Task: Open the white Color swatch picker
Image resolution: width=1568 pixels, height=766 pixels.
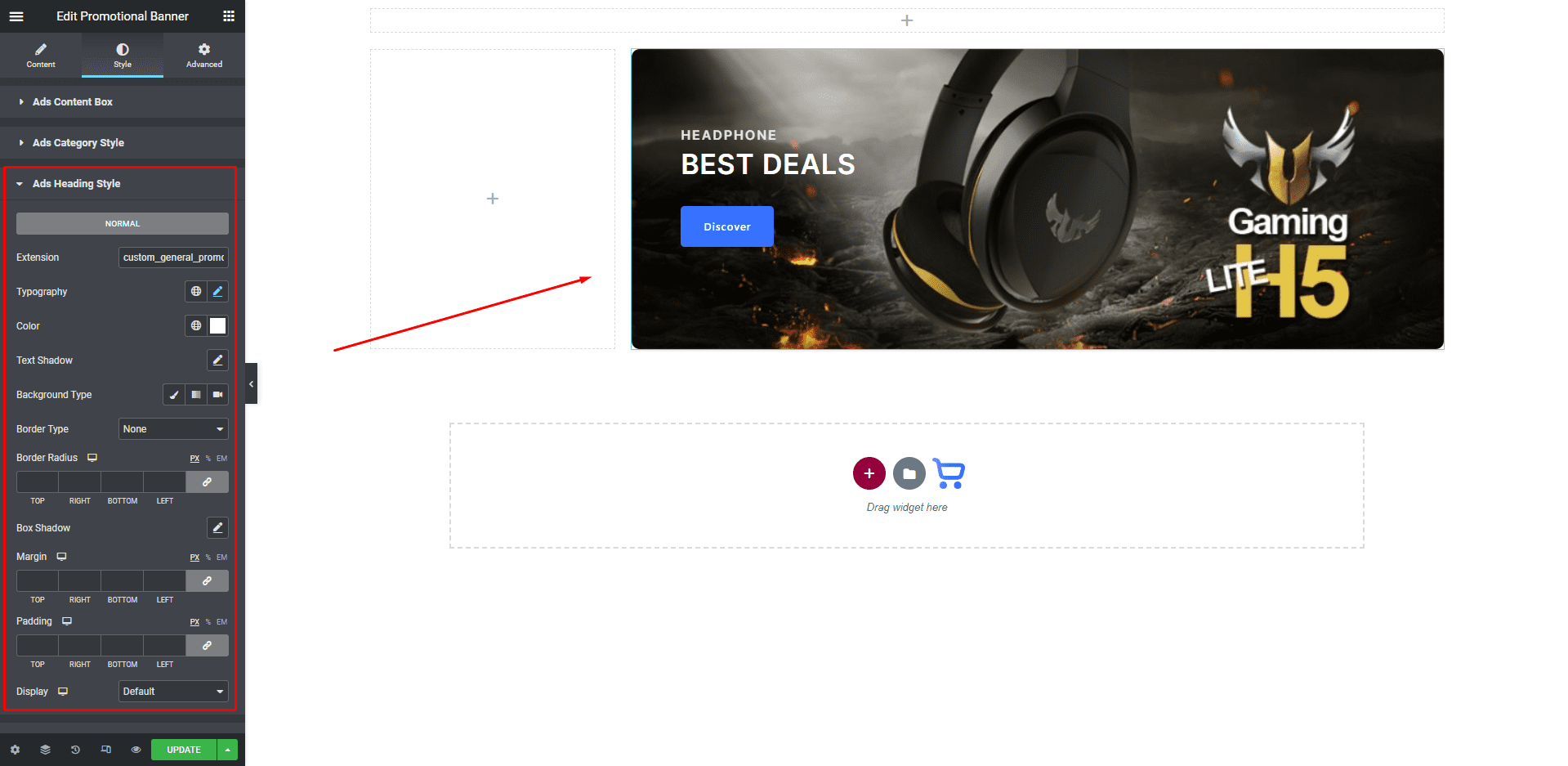Action: click(217, 326)
